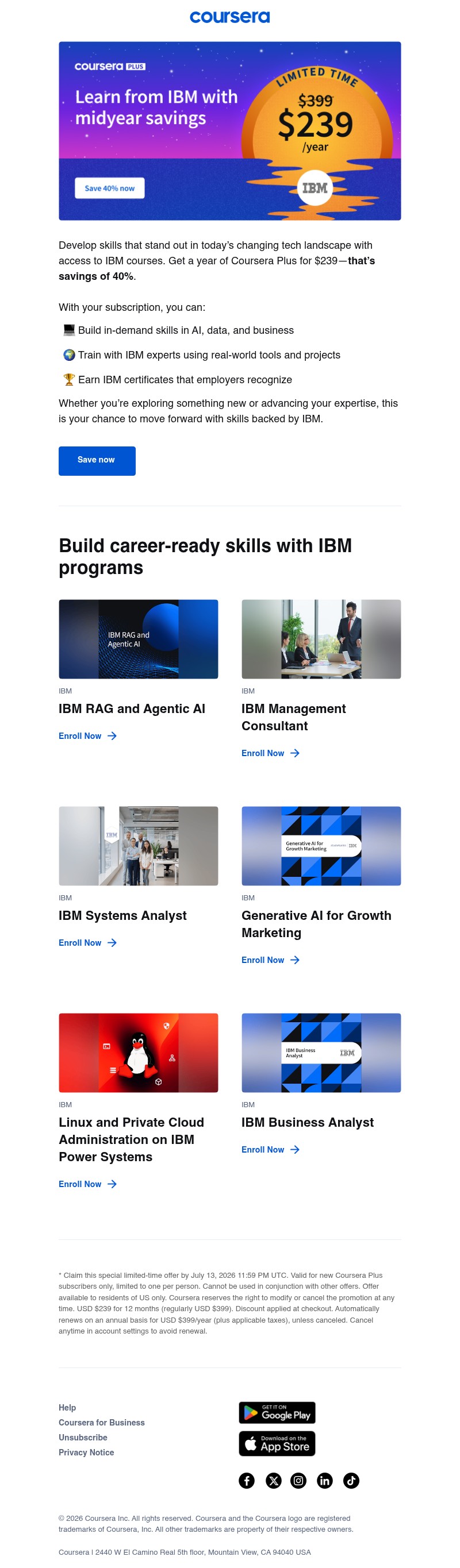
Task: Click Enroll Now under IBM Systems Analyst
Action: point(80,943)
